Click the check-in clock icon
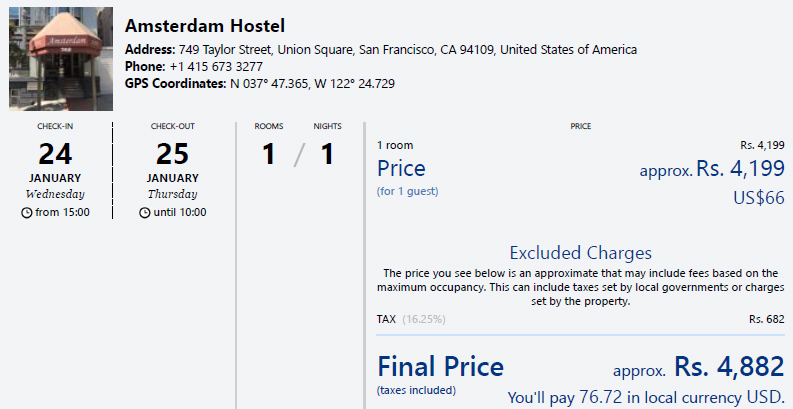Screen dimensions: 793x409 [x=27, y=212]
